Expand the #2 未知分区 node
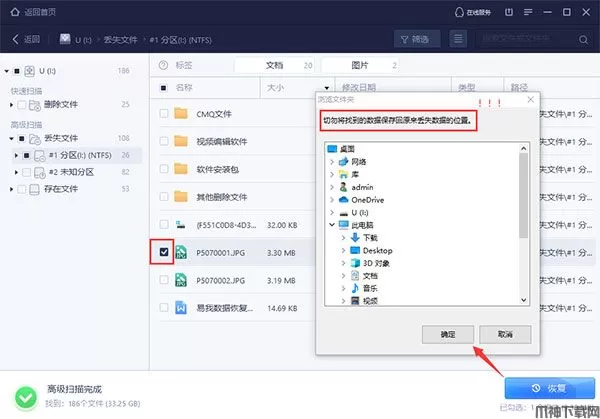 click(16, 172)
